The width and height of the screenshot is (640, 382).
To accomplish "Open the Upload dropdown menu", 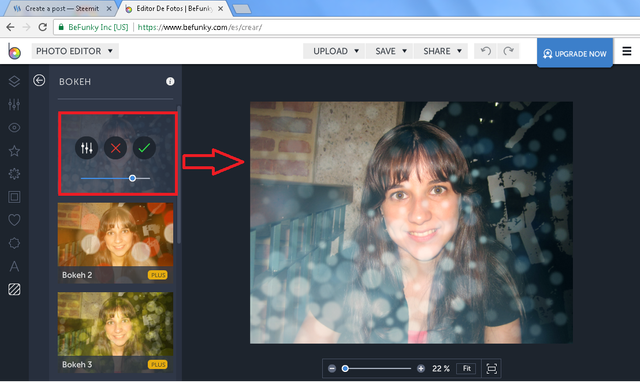I will point(334,51).
